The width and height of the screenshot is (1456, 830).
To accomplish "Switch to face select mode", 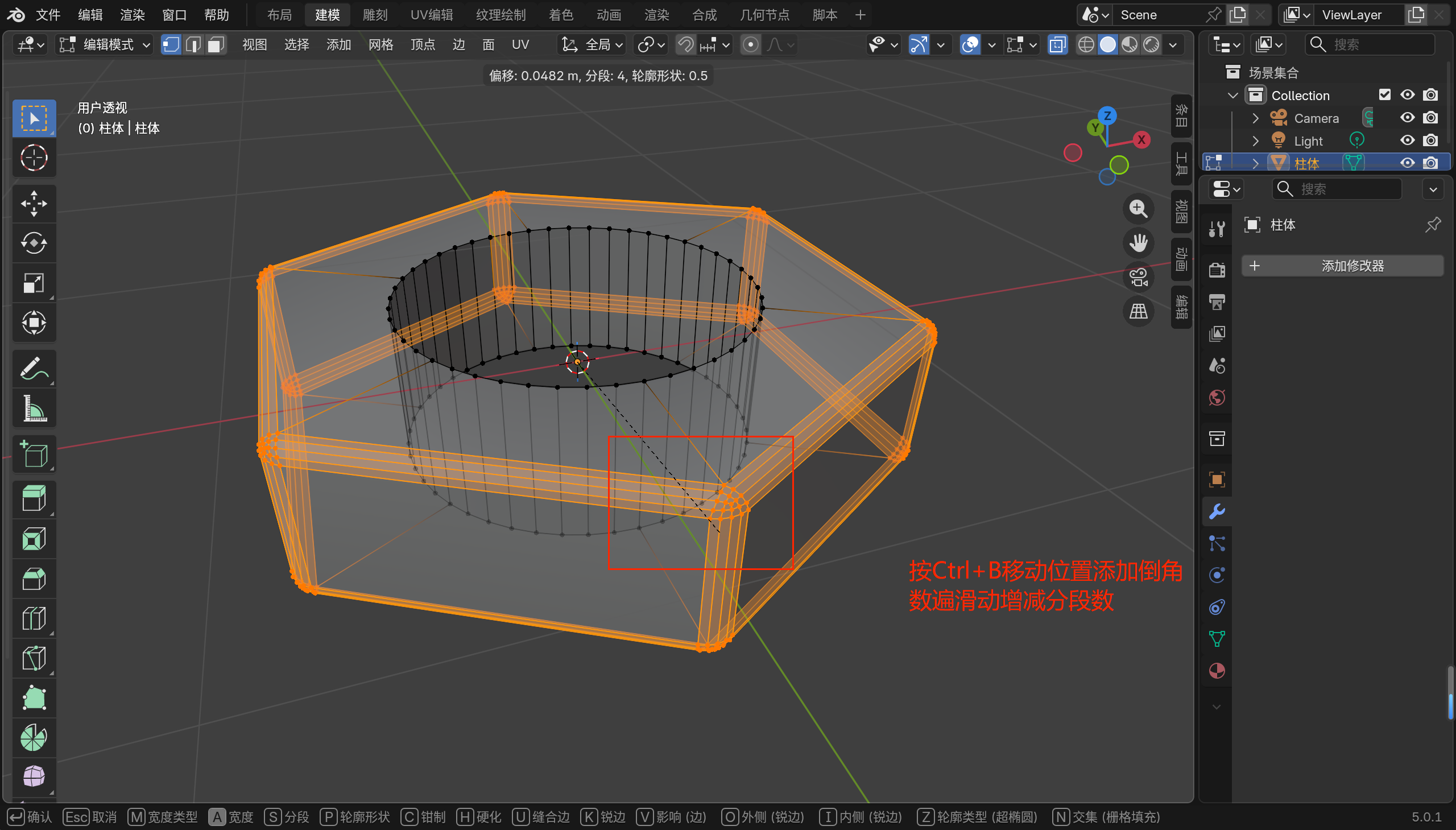I will tap(216, 44).
